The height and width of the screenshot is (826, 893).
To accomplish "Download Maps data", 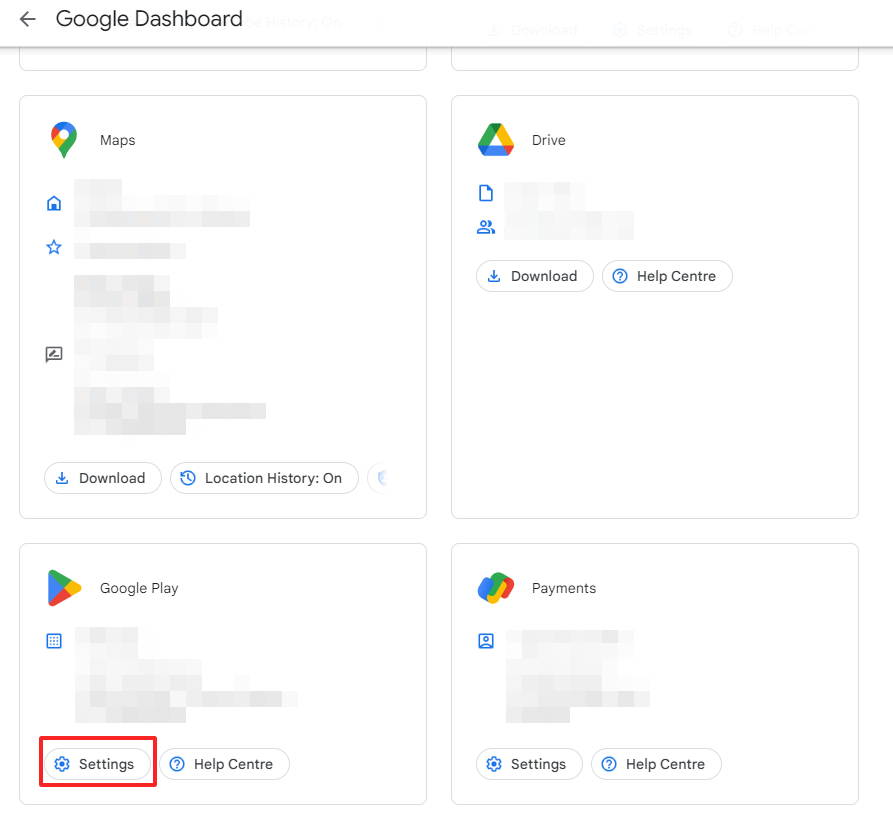I will 103,478.
